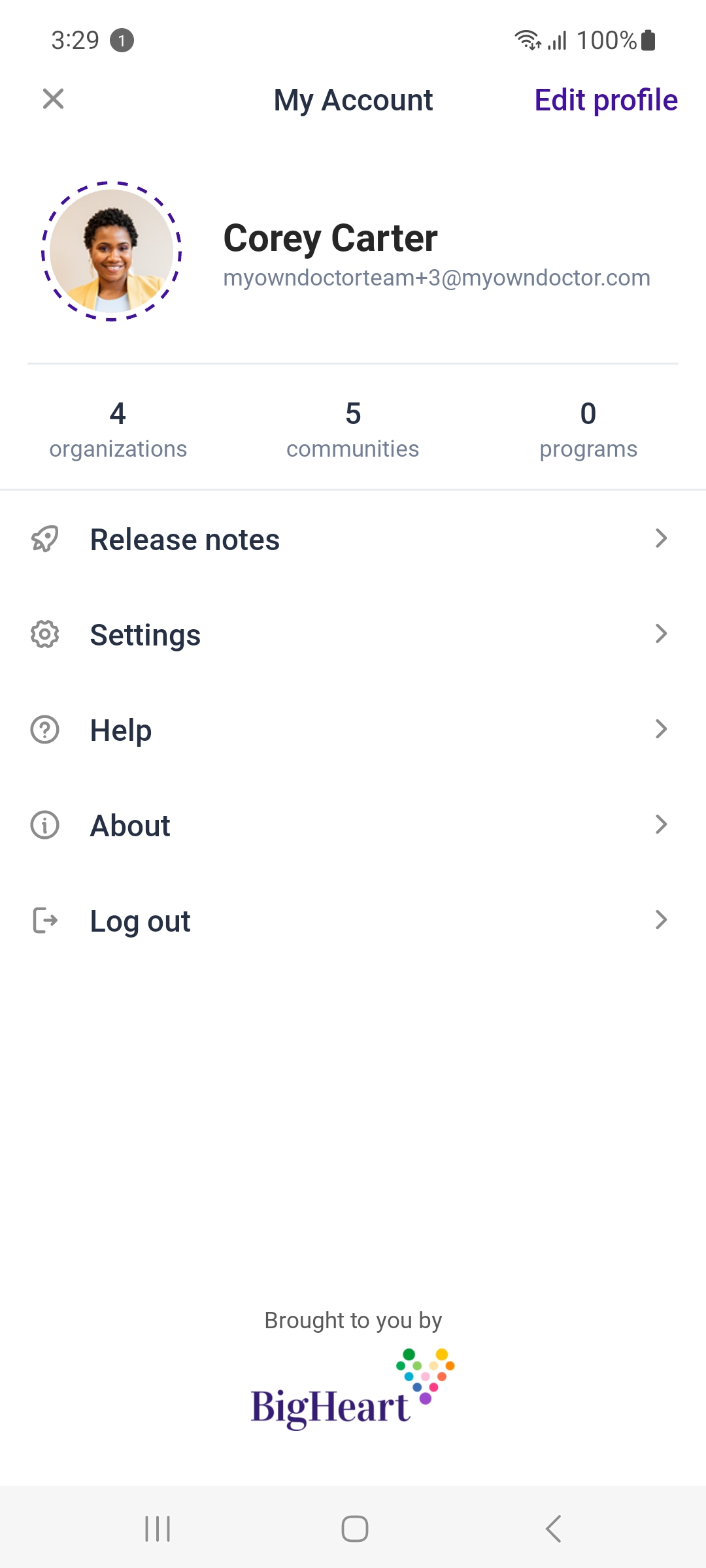Open the About menu item
The width and height of the screenshot is (706, 1568).
point(353,825)
